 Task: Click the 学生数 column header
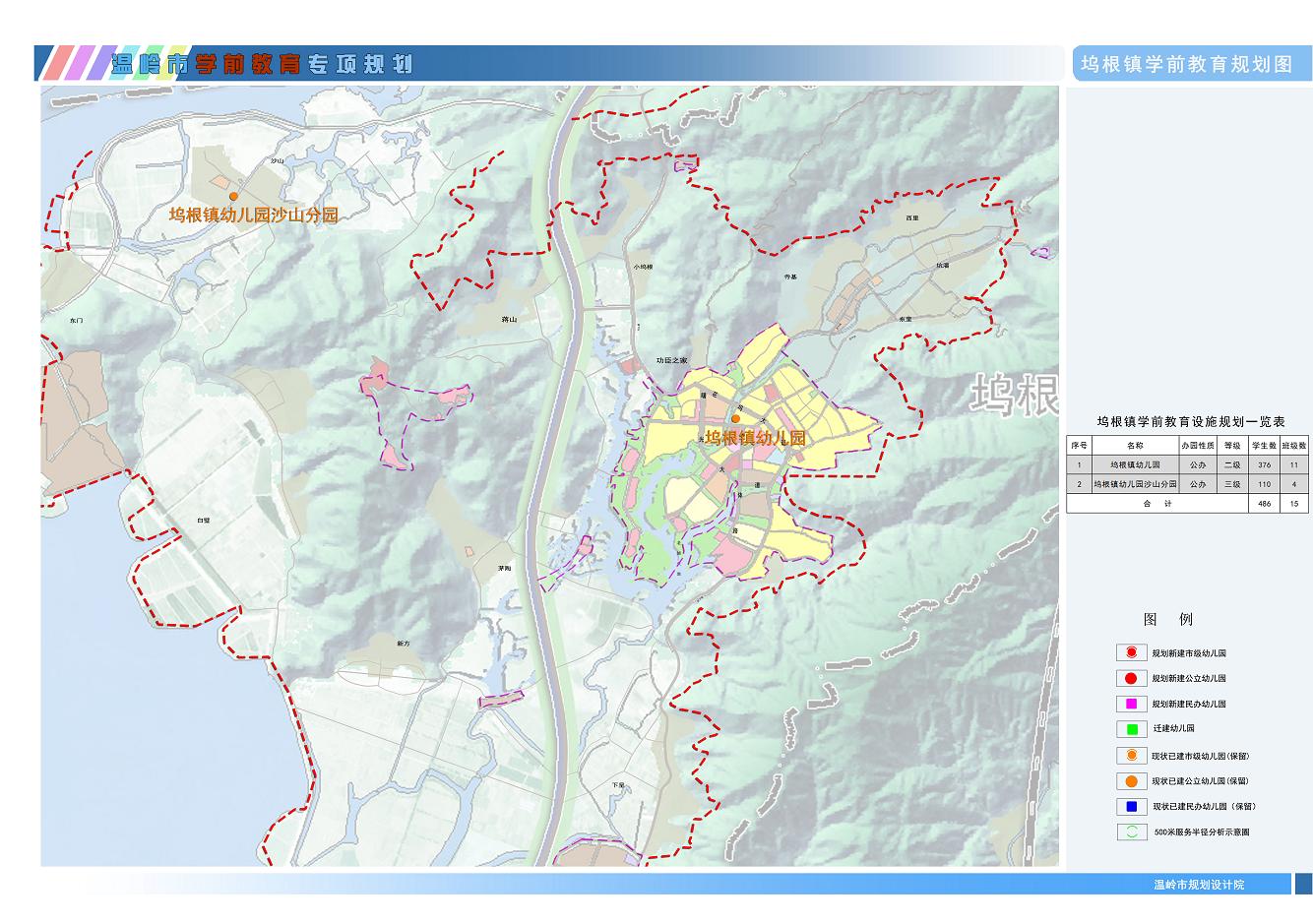point(1264,446)
